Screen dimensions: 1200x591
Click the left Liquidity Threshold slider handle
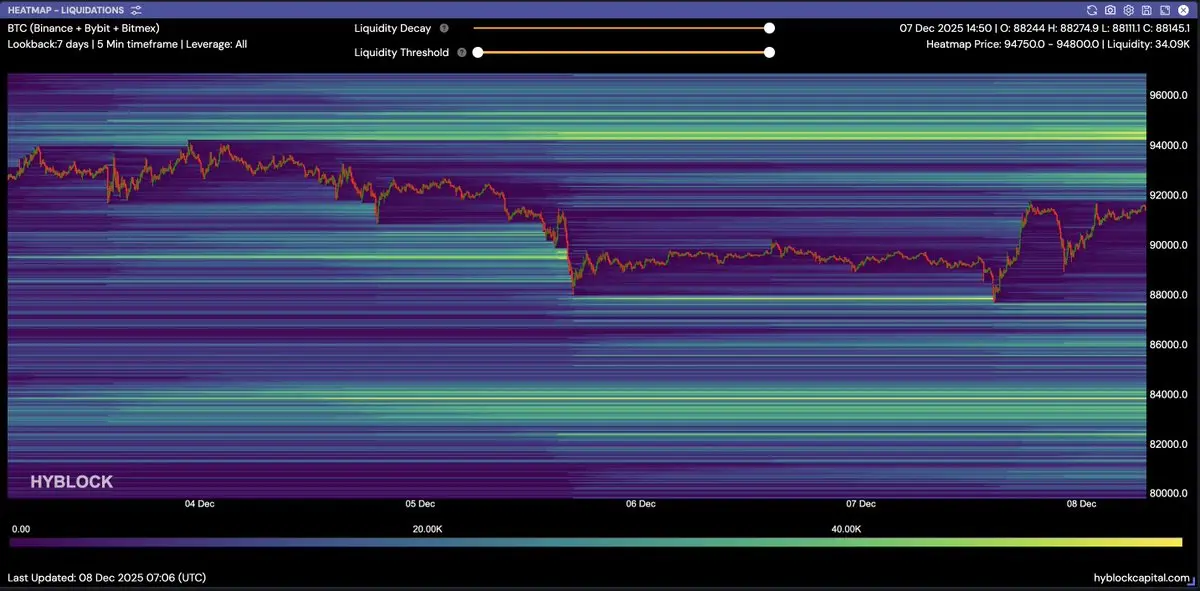pos(478,53)
